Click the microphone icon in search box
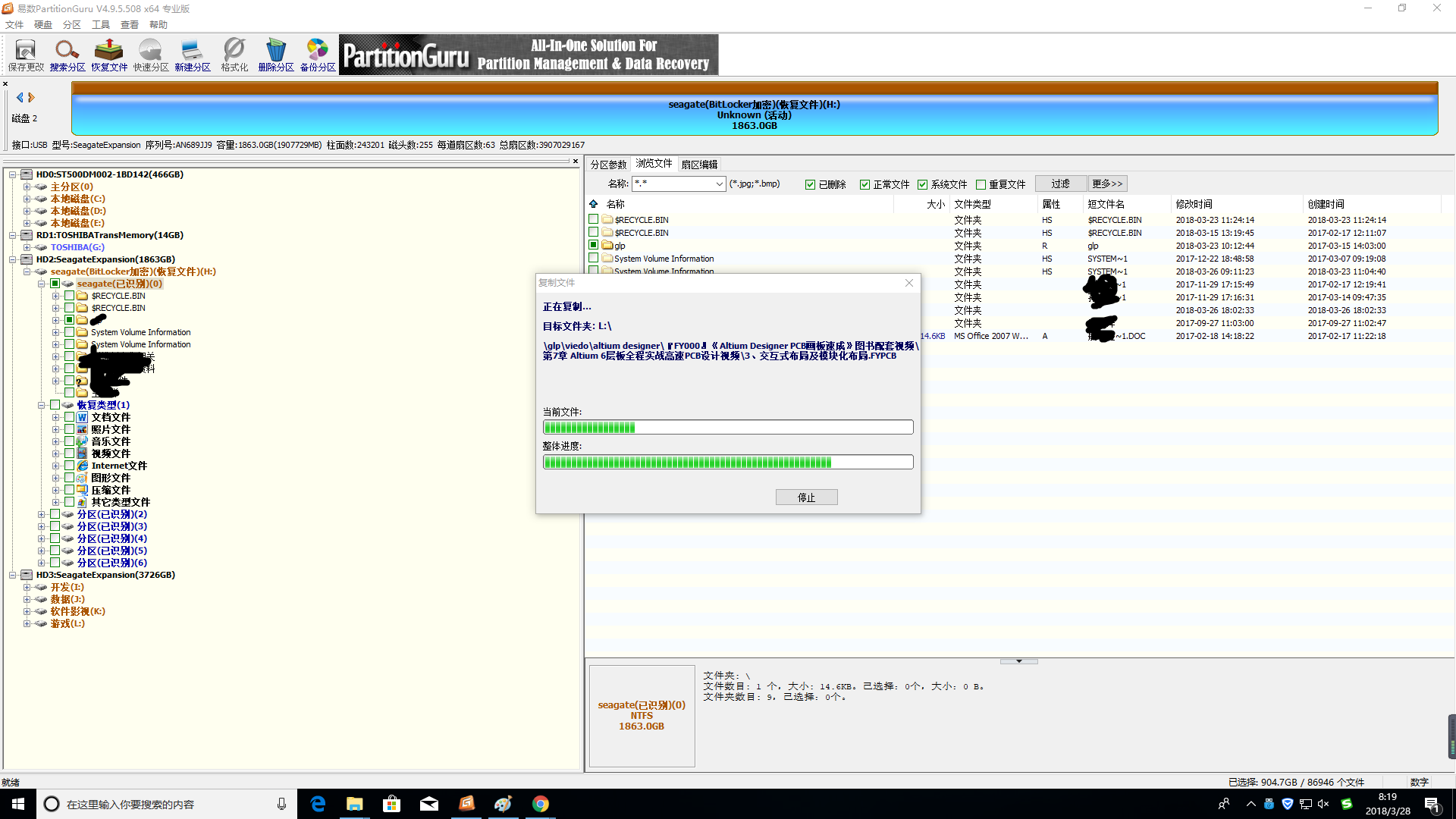This screenshot has height=819, width=1456. point(281,804)
